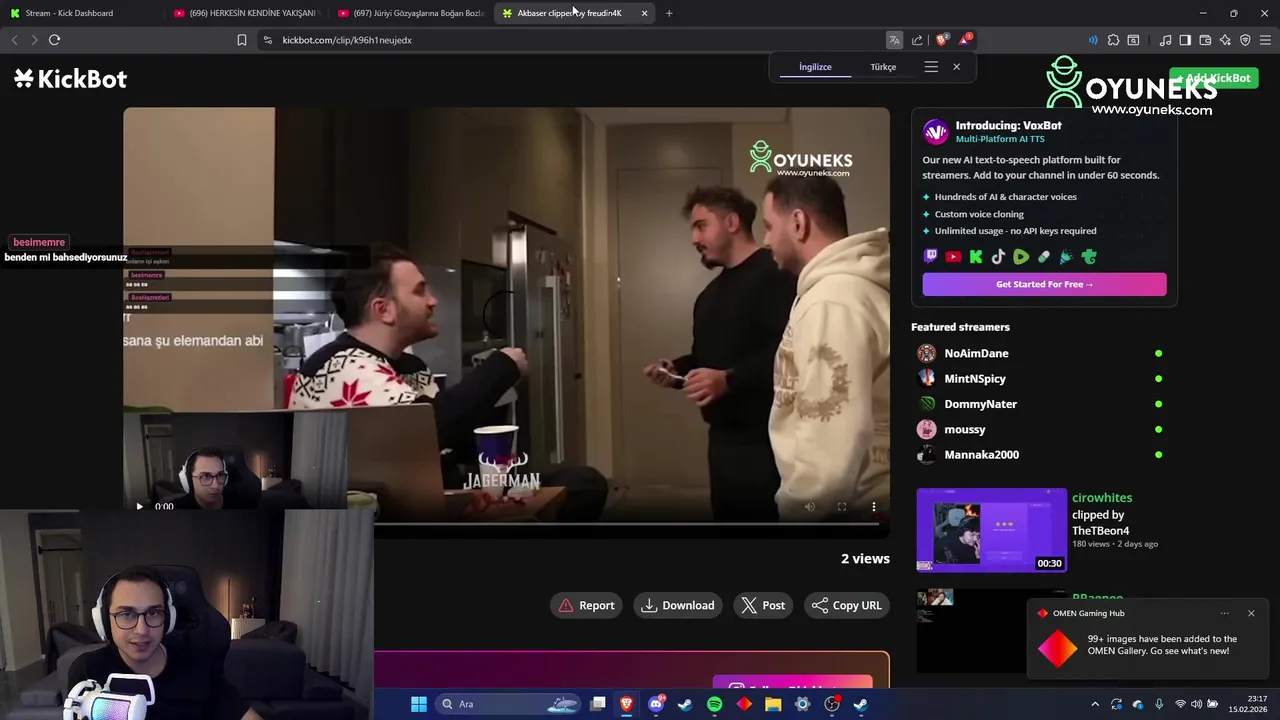The width and height of the screenshot is (1280, 720).
Task: Click the VoxBot logo avatar
Action: click(936, 132)
